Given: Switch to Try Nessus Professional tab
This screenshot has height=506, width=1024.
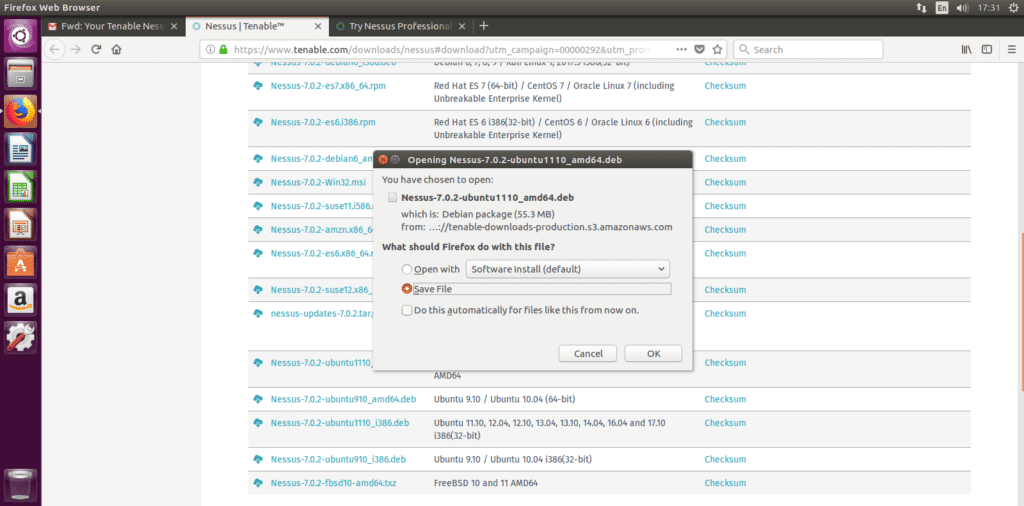Looking at the screenshot, I should 401,26.
